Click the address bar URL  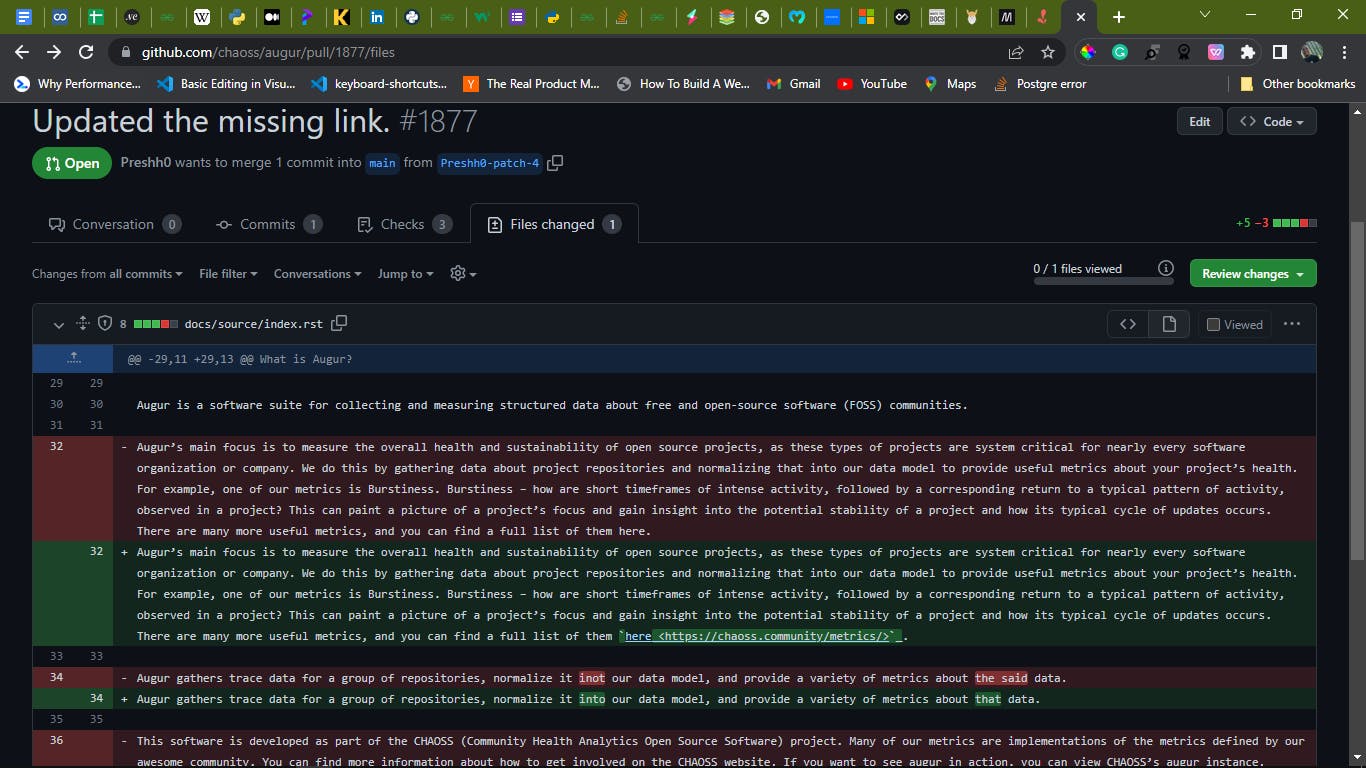268,52
